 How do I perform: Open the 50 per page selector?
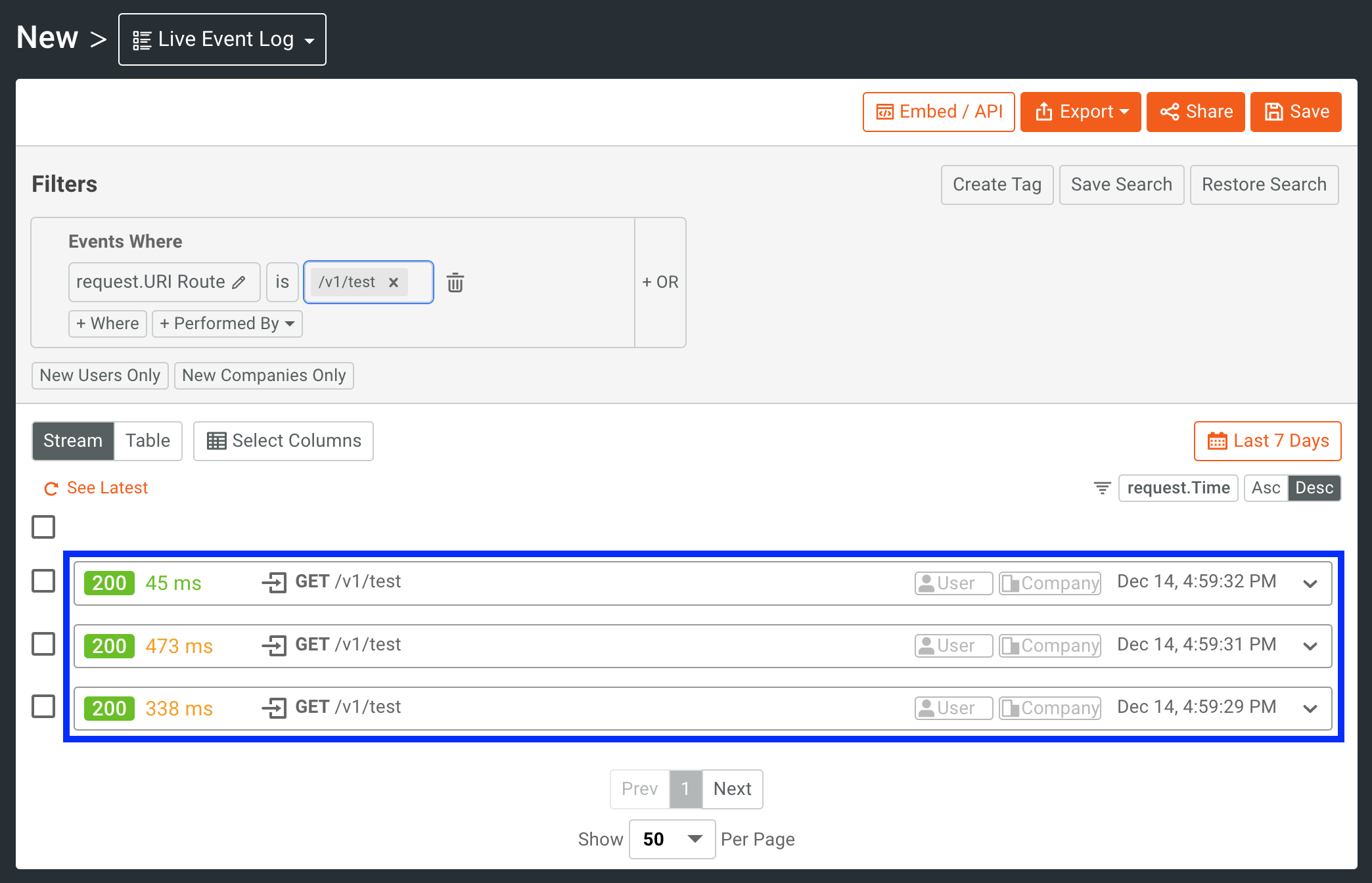(x=672, y=839)
